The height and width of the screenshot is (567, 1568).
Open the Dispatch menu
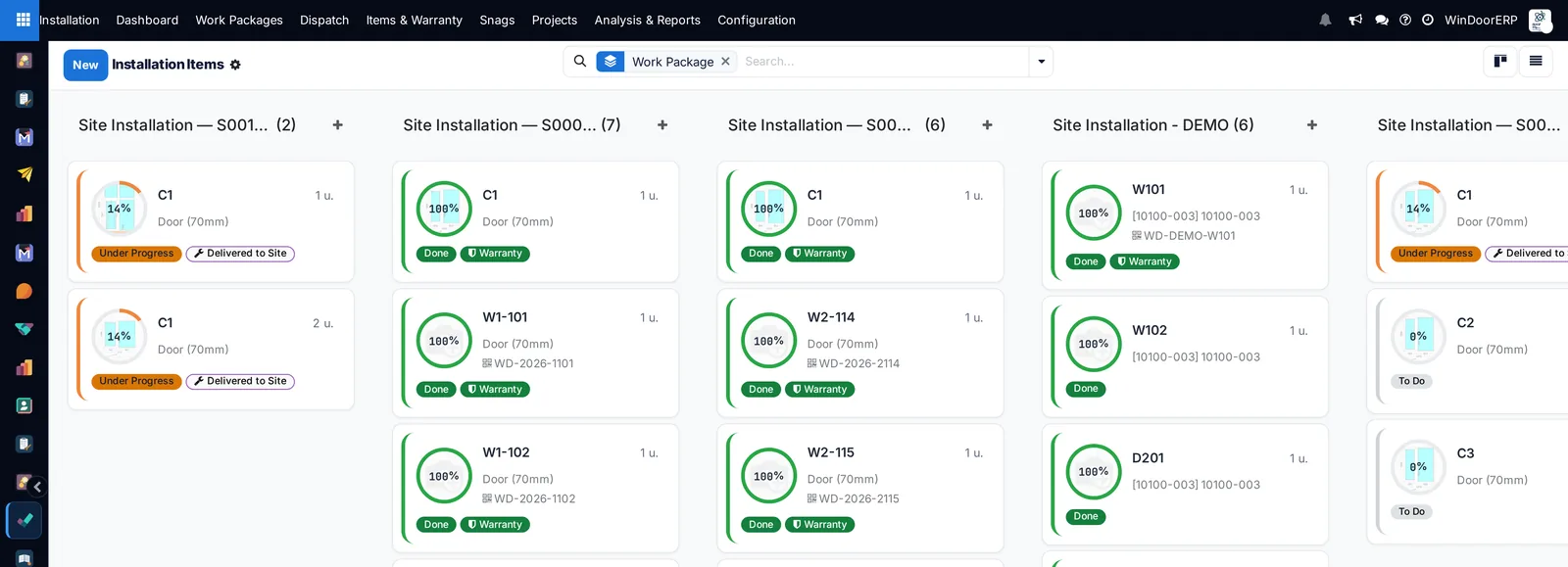point(324,20)
